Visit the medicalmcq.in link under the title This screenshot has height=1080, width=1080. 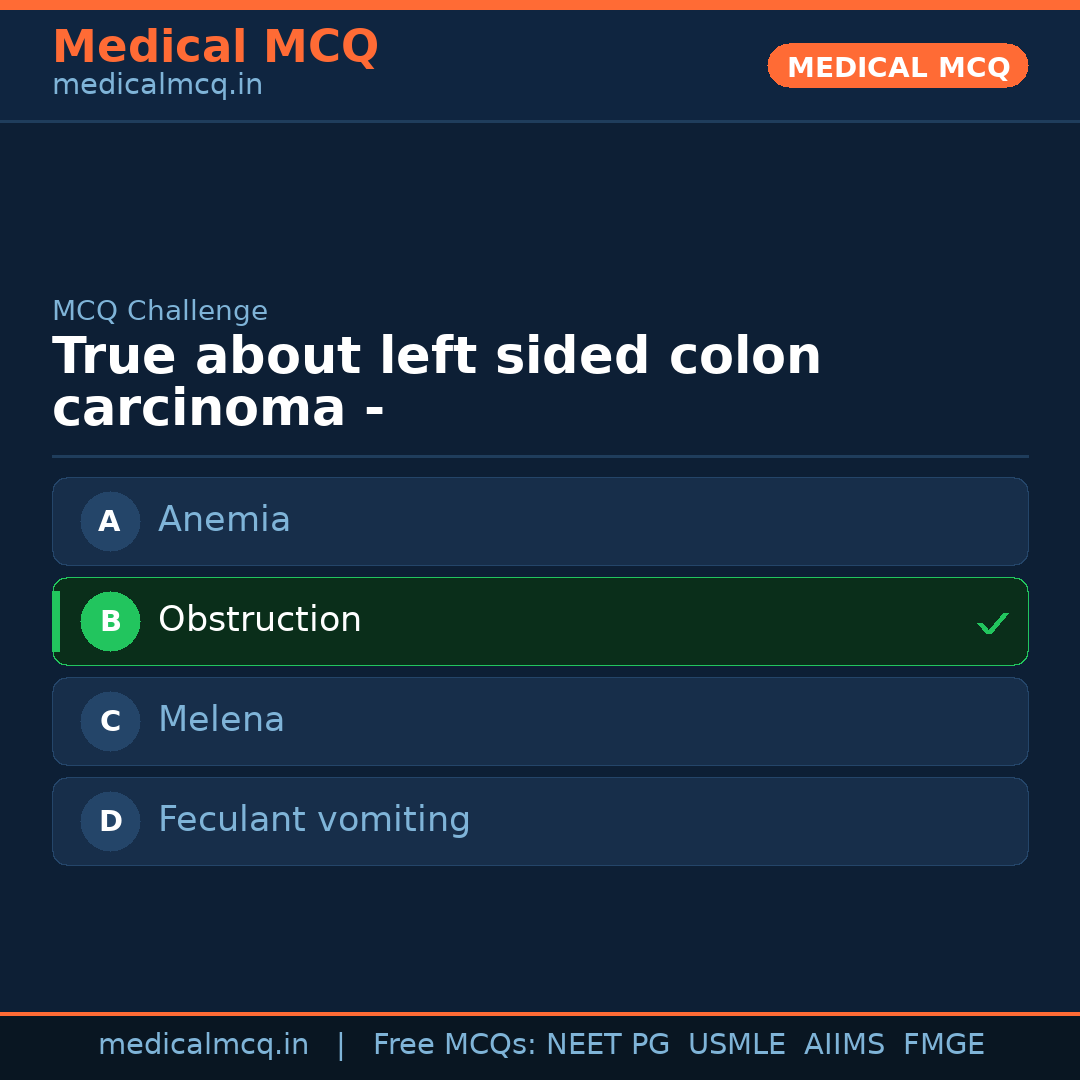[x=157, y=85]
